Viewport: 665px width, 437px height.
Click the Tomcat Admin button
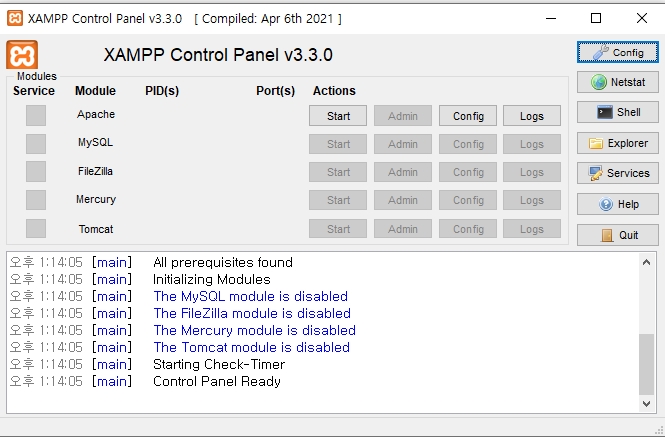point(403,229)
